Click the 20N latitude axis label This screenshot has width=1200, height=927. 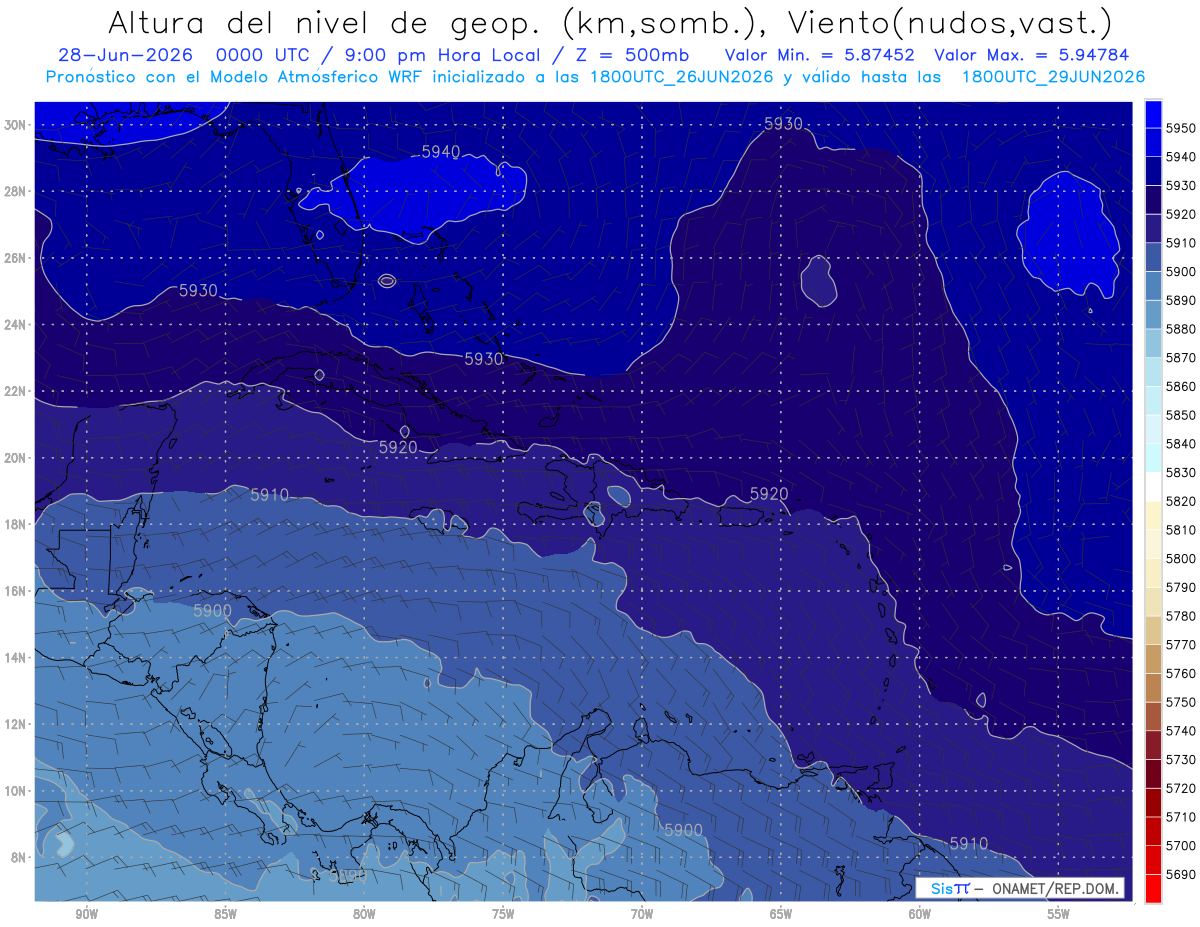click(14, 458)
